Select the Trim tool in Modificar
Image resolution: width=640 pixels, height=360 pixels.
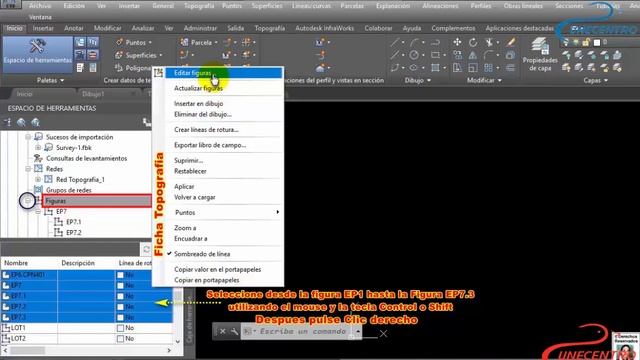pyautogui.click(x=489, y=42)
